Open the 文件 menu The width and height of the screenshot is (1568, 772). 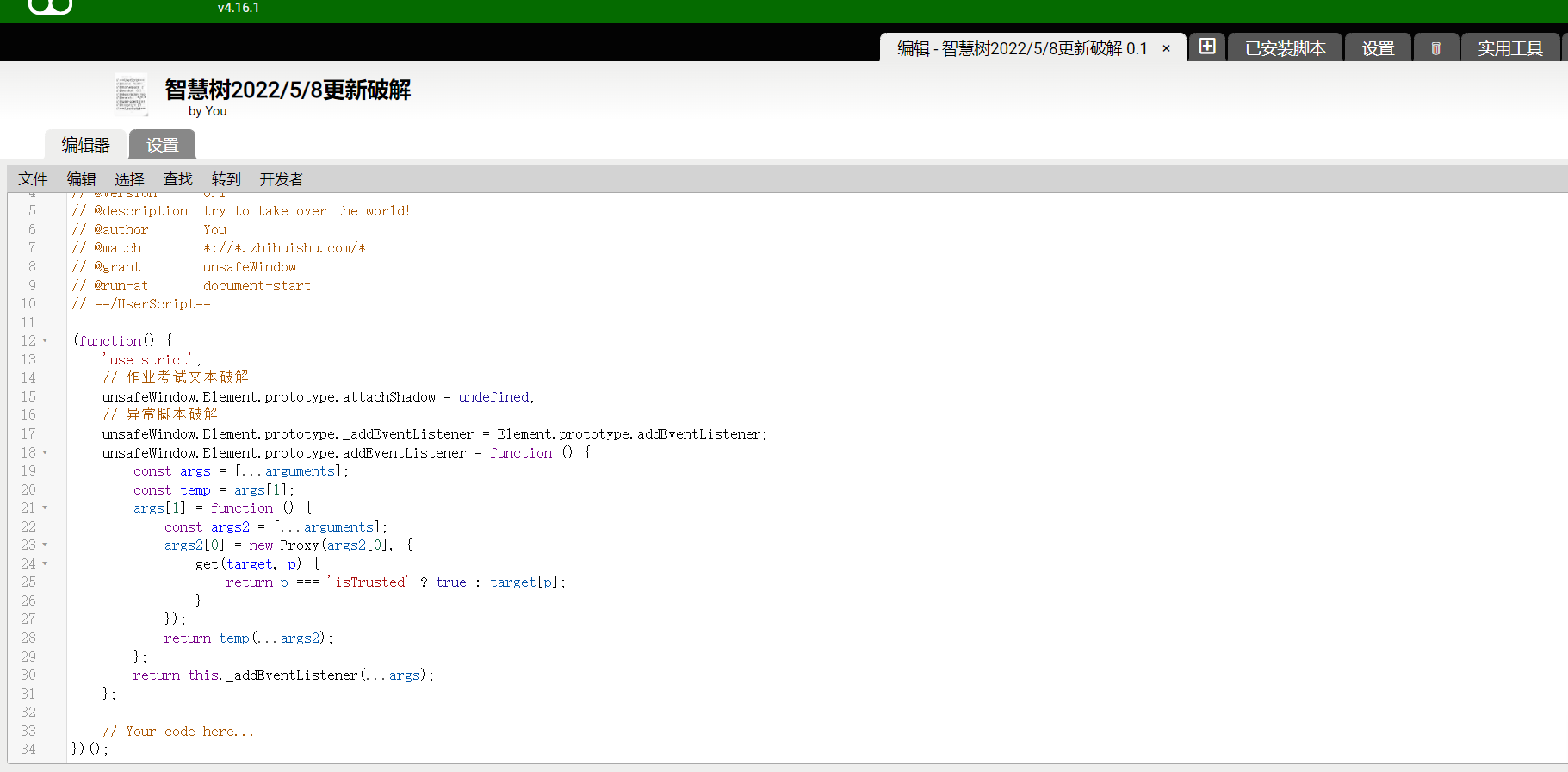pos(33,179)
